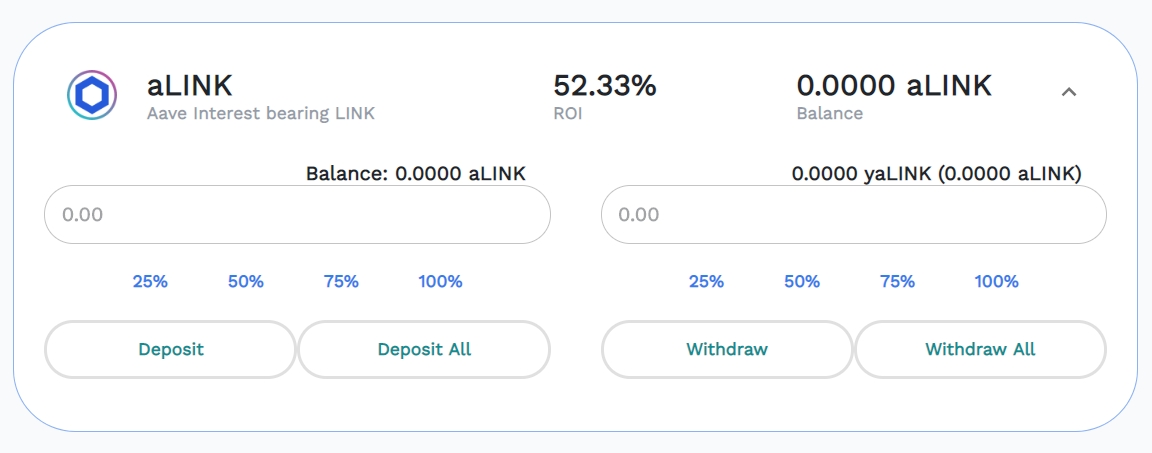Click the aLINK token logo icon

[92, 96]
